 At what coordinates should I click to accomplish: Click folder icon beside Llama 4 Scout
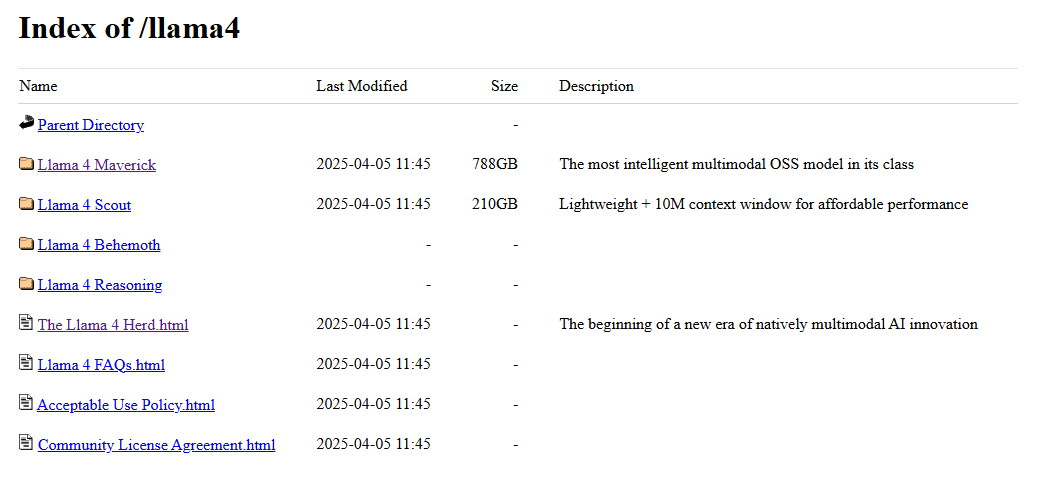point(26,204)
